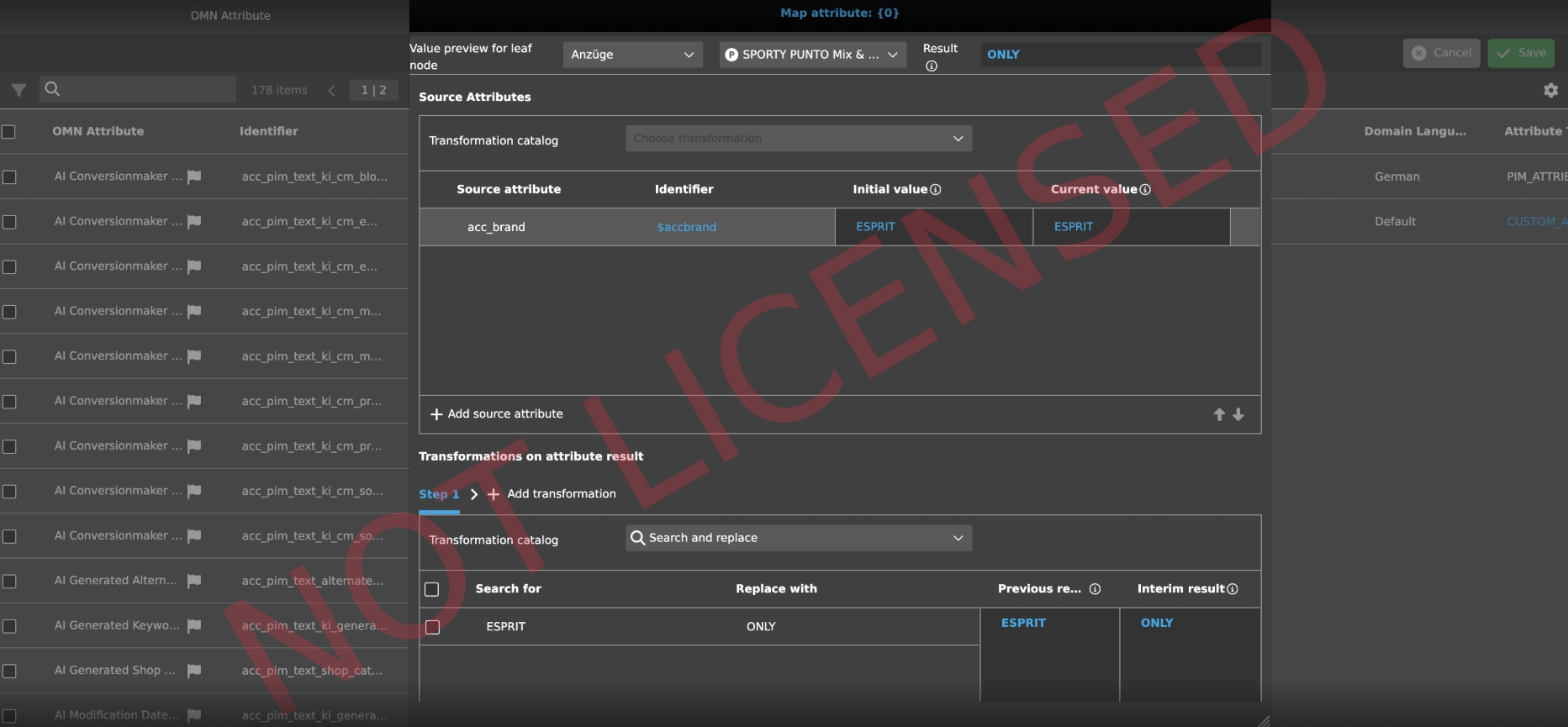Screen dimensions: 1568x727
Task: Toggle the select-all OMN Attribute checkbox
Action: [9, 132]
